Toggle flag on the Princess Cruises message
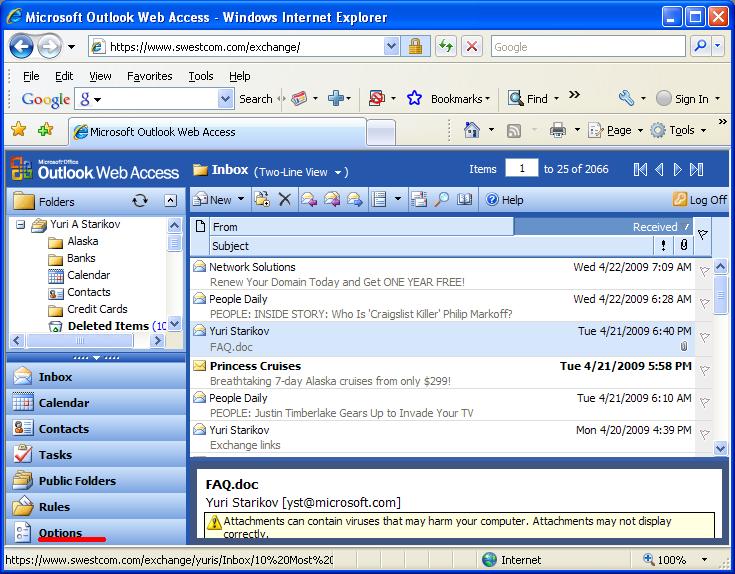Viewport: 735px width, 574px height. [704, 370]
